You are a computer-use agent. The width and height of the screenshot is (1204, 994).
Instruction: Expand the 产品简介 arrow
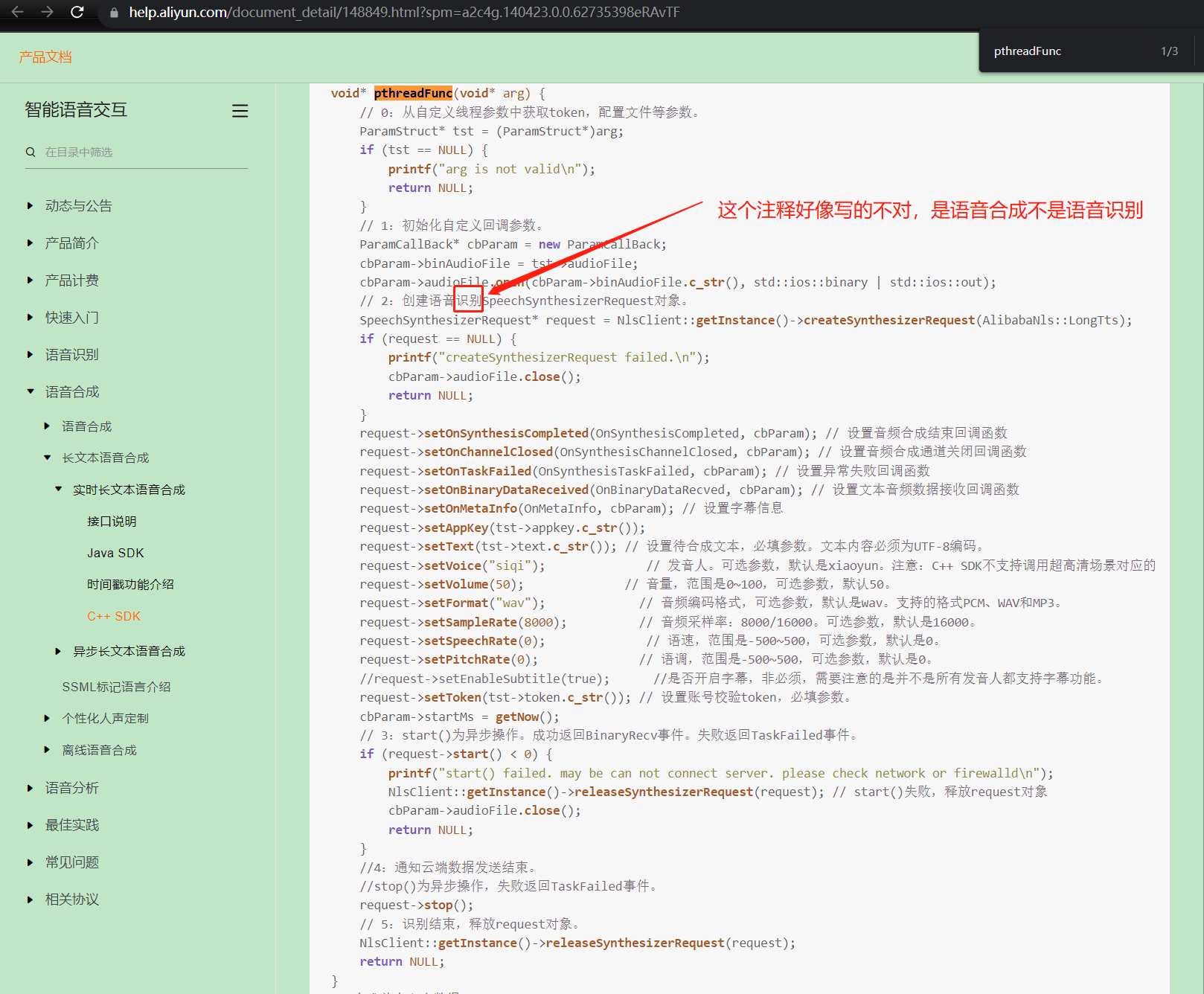click(x=30, y=243)
